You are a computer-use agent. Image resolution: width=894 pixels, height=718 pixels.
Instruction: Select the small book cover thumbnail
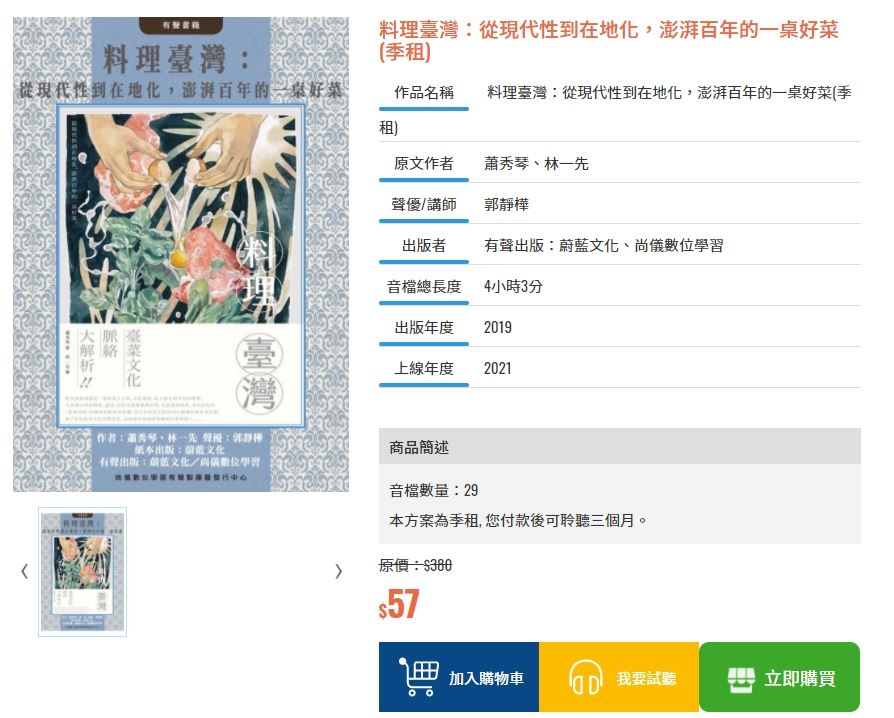tap(83, 571)
